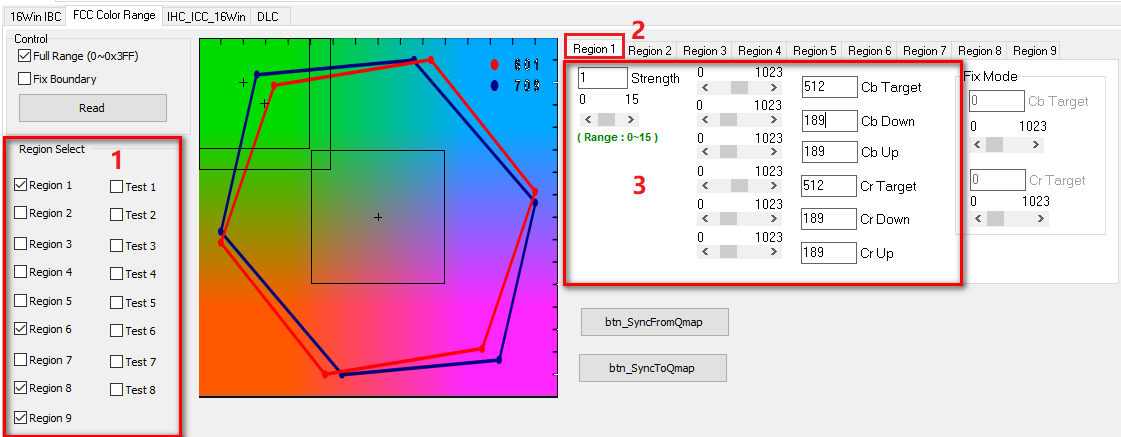The width and height of the screenshot is (1121, 437).
Task: Switch to the 16Win IBC tab
Action: click(x=36, y=15)
